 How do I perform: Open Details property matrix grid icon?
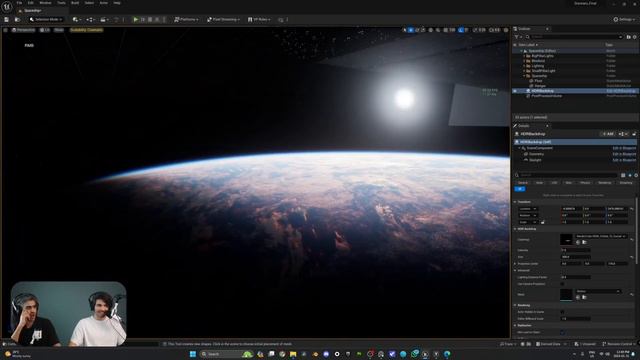(x=623, y=175)
